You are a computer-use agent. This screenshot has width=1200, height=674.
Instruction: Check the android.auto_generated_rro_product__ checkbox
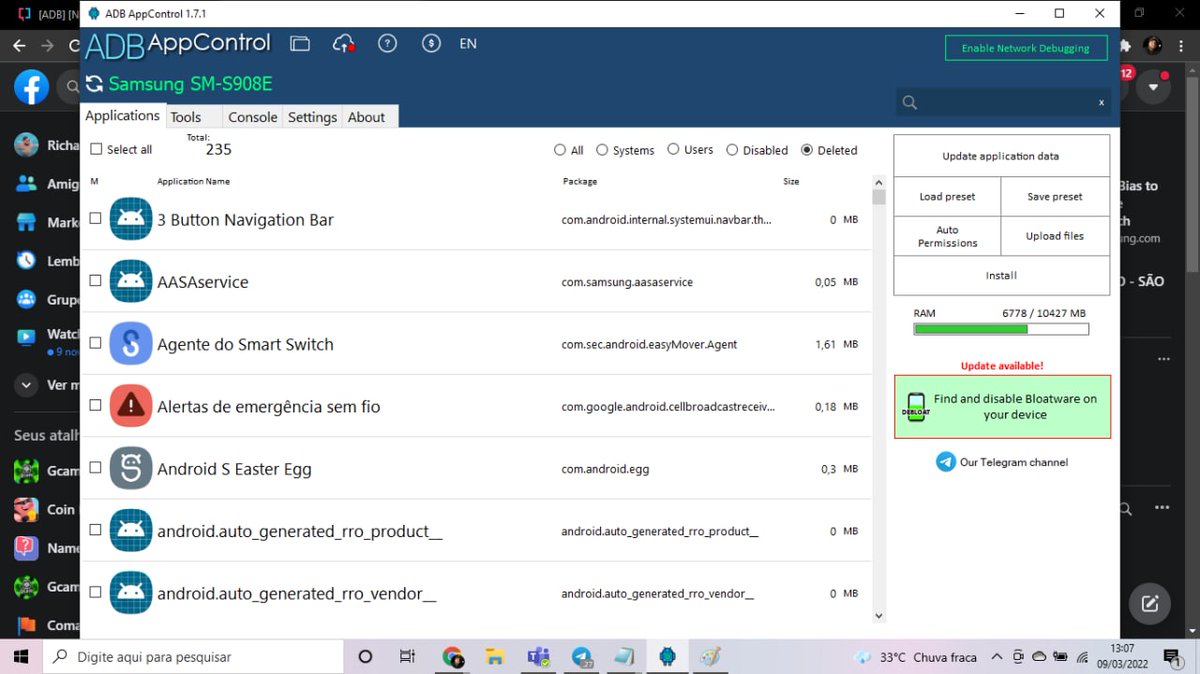[x=95, y=529]
